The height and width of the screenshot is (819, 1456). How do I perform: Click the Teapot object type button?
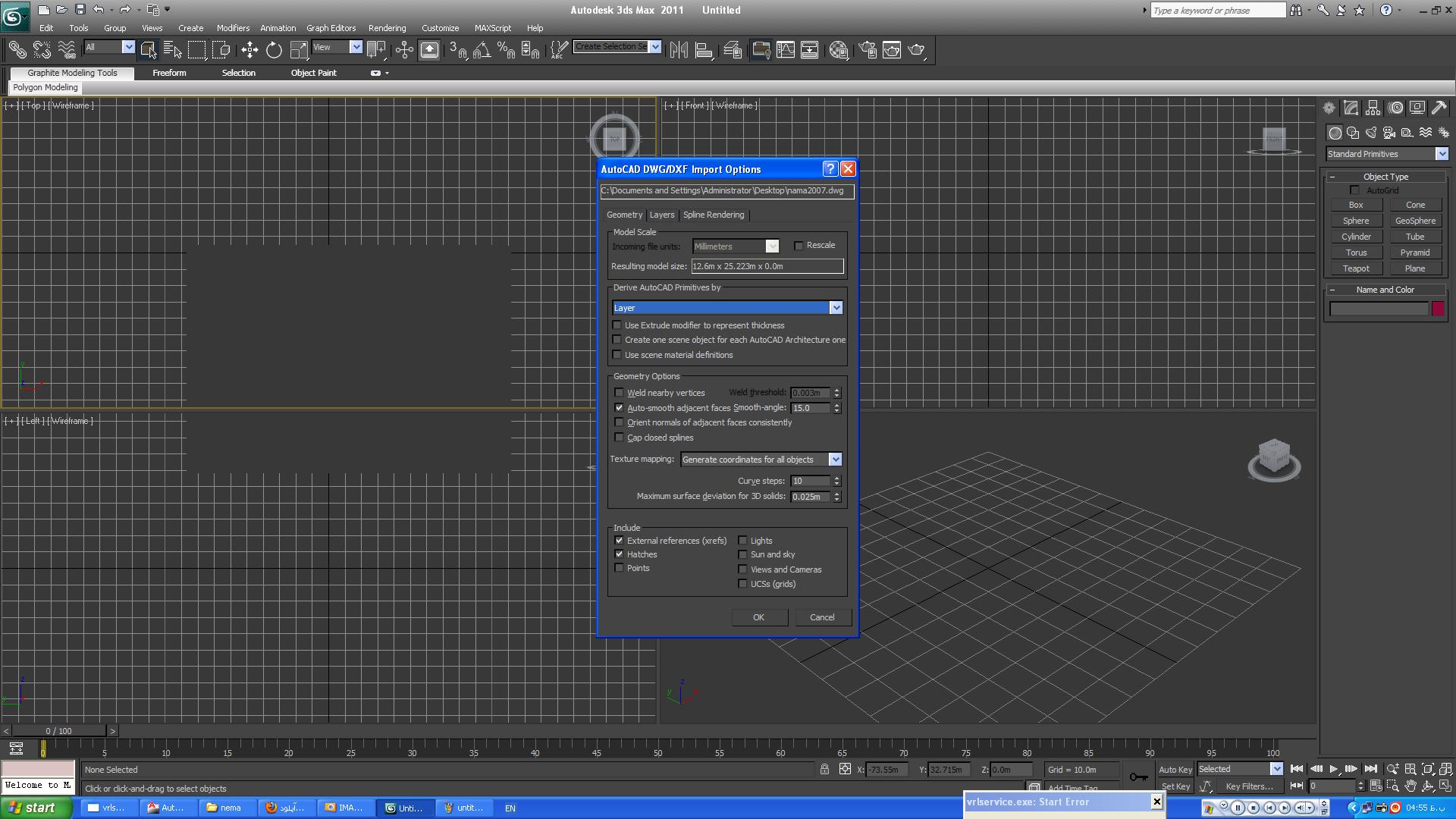click(x=1356, y=268)
